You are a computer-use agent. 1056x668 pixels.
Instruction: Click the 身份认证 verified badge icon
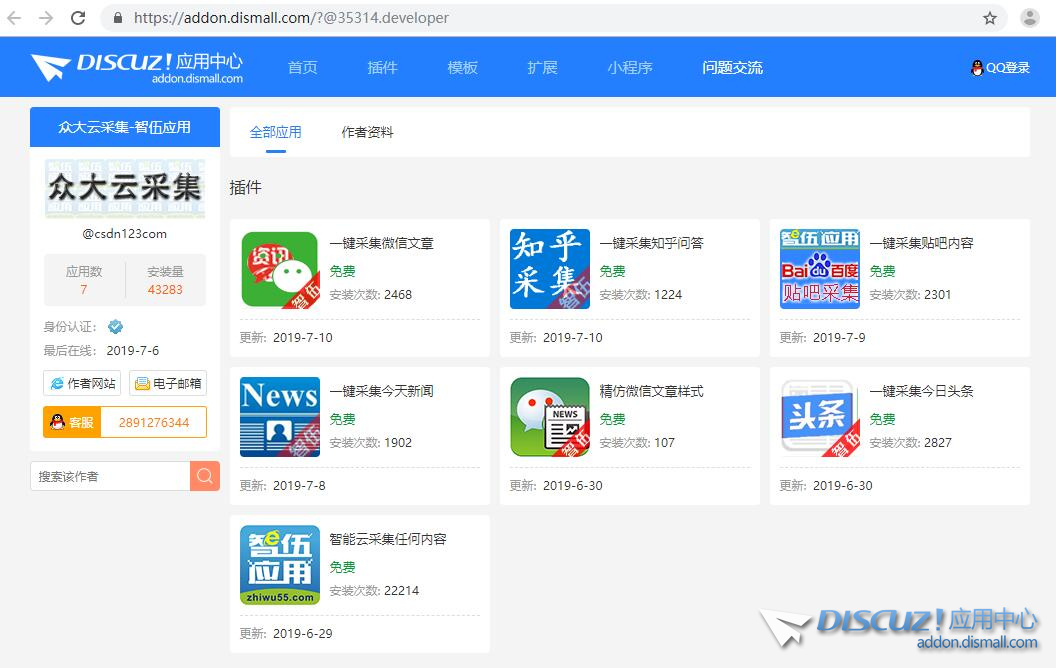(116, 327)
